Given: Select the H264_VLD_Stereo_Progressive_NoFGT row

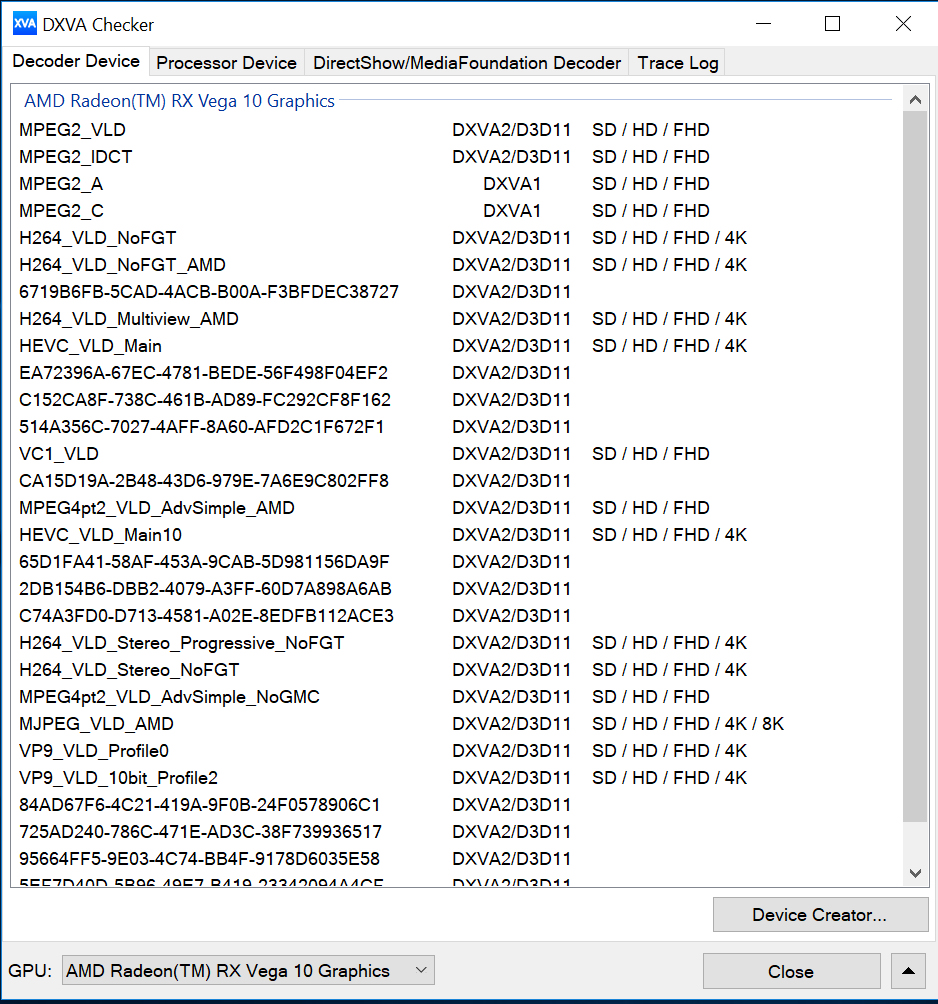Looking at the screenshot, I should (455, 643).
